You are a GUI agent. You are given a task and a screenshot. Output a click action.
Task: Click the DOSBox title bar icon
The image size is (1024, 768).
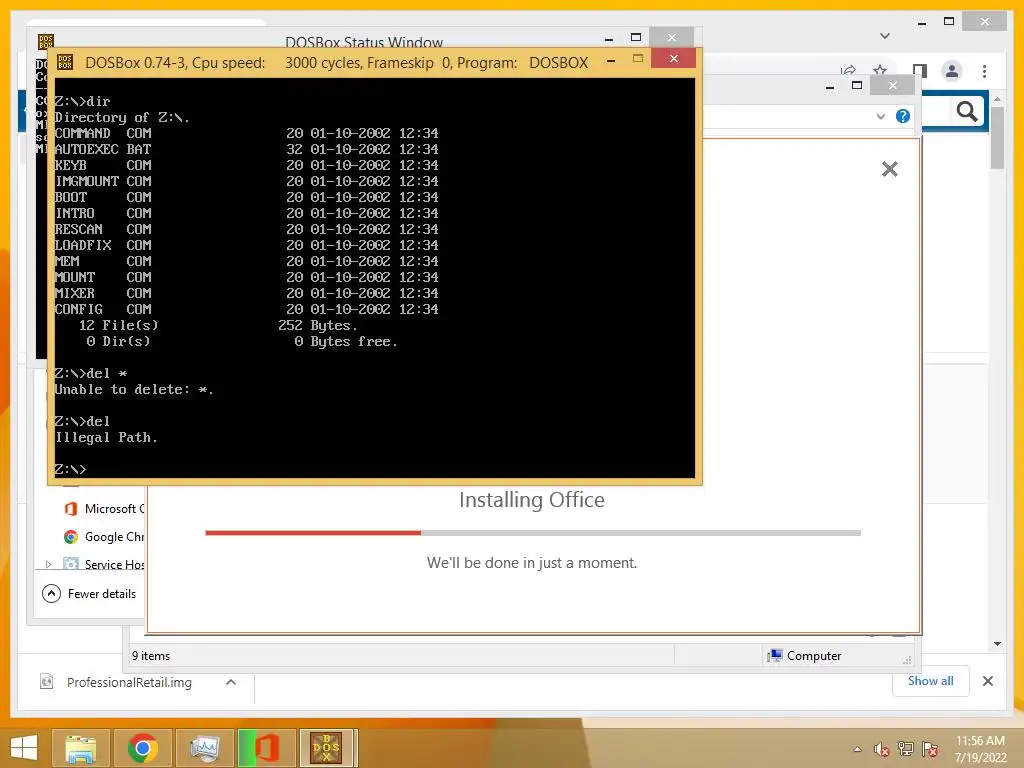65,62
